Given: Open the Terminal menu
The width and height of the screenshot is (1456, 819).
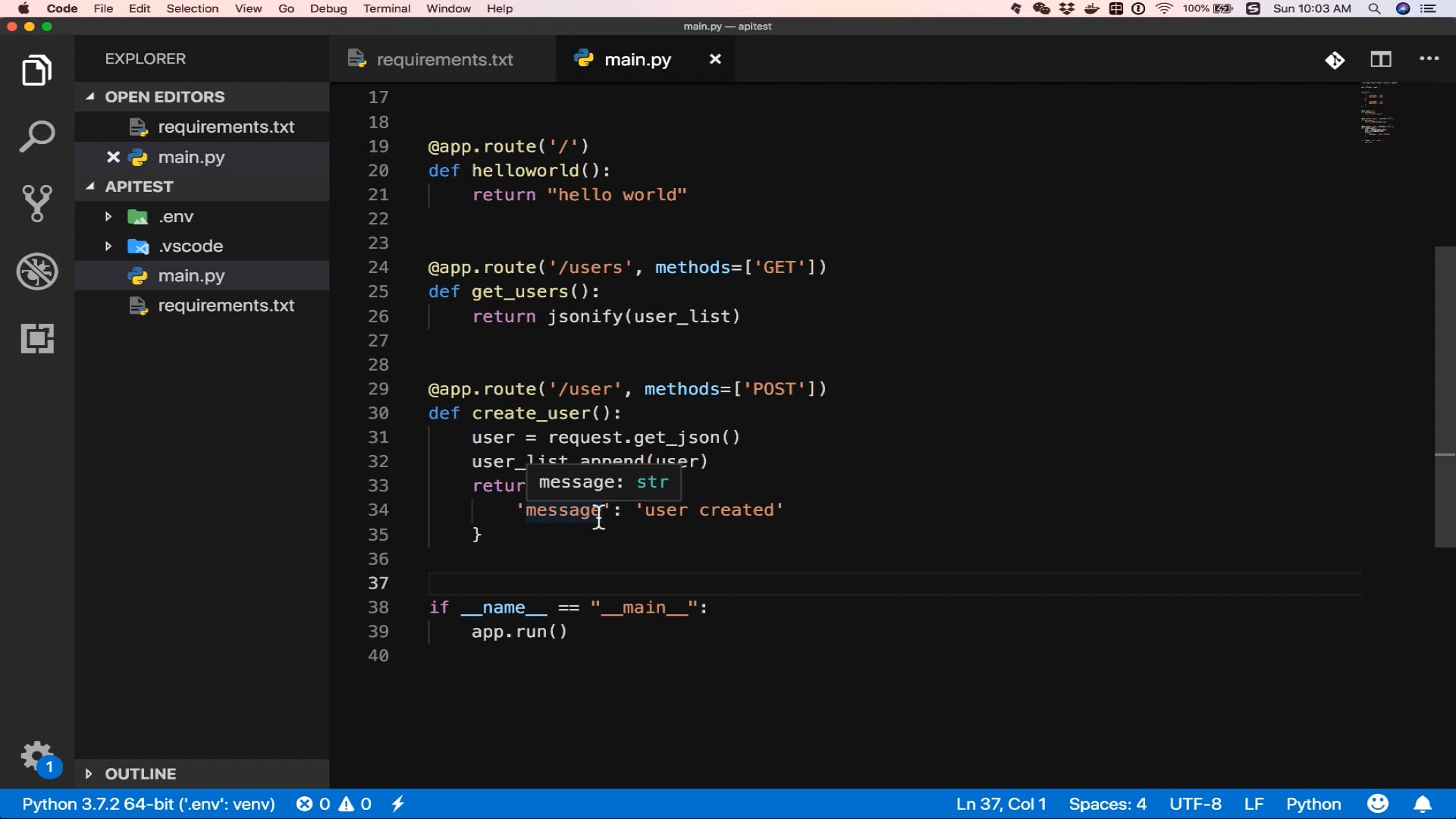Looking at the screenshot, I should (386, 8).
